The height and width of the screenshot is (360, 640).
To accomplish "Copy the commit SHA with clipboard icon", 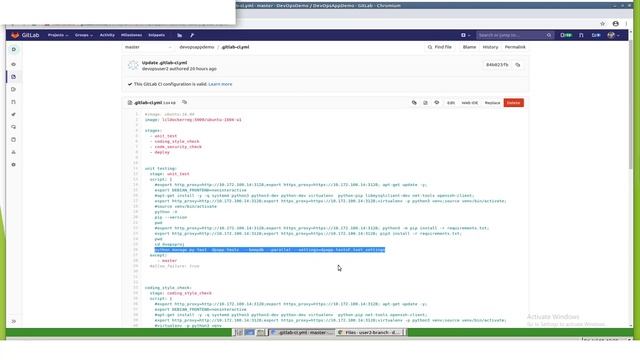I will point(518,65).
